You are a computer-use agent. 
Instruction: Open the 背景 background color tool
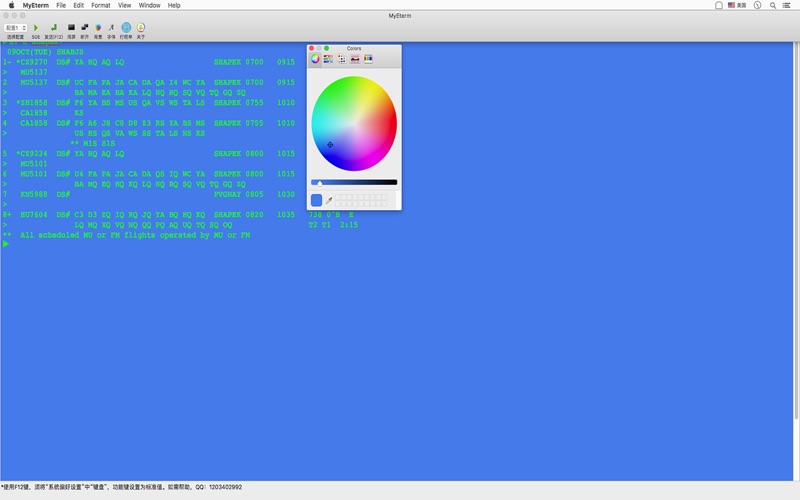click(98, 28)
